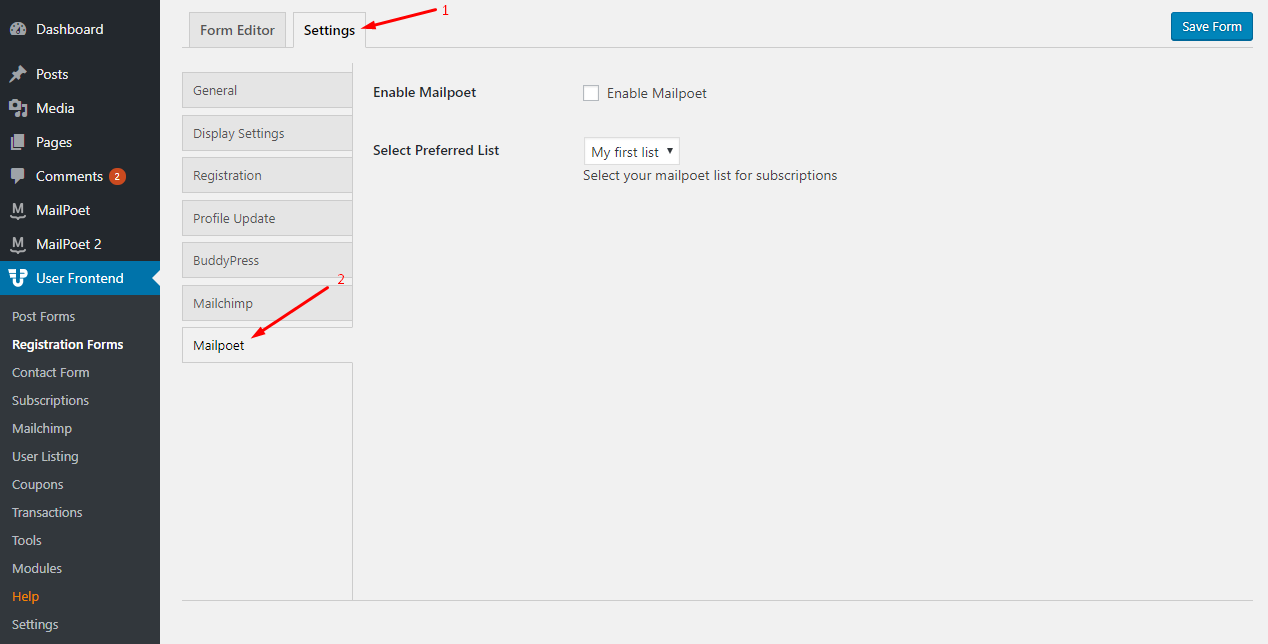Tick the Enable Mailpoet checkbox

click(x=591, y=93)
